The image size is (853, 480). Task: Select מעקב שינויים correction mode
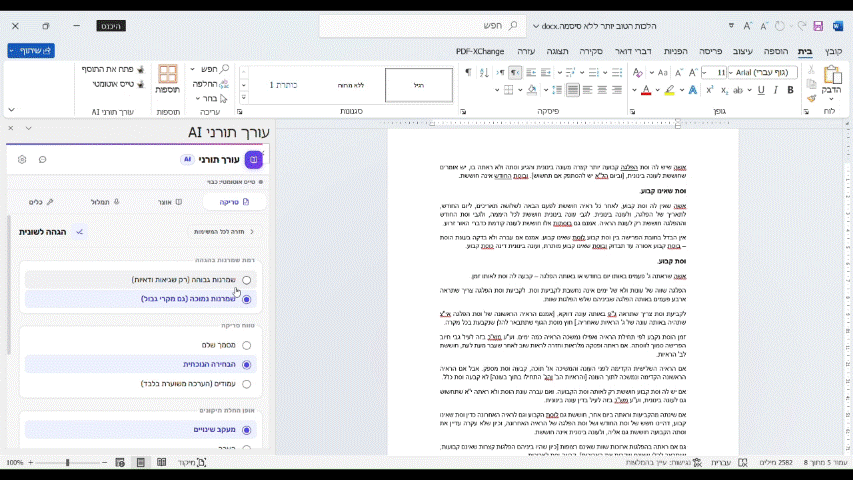pyautogui.click(x=246, y=430)
